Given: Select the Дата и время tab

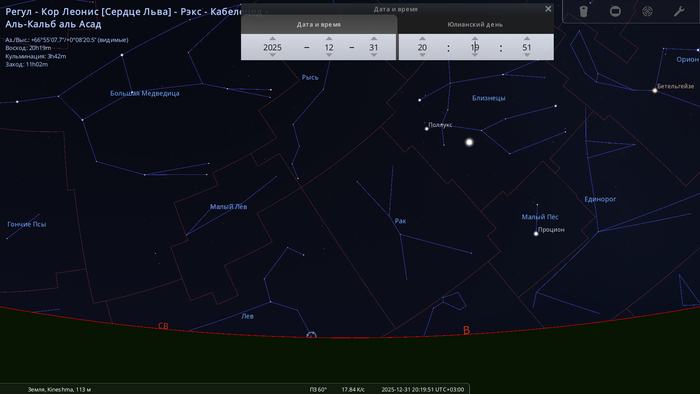Looking at the screenshot, I should (319, 25).
